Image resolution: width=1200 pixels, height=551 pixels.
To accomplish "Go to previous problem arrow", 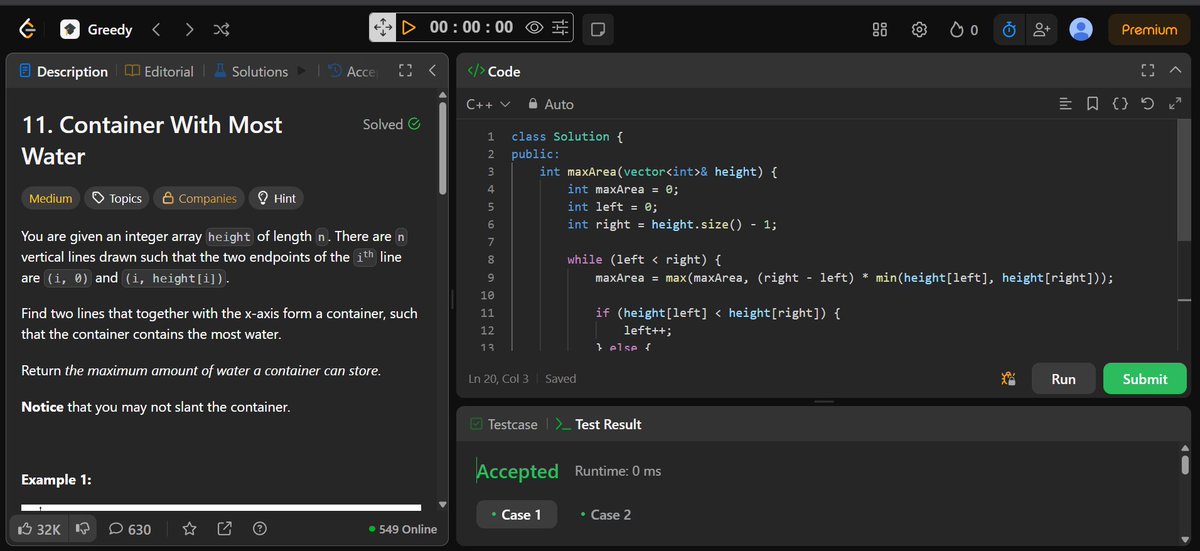I will point(156,30).
